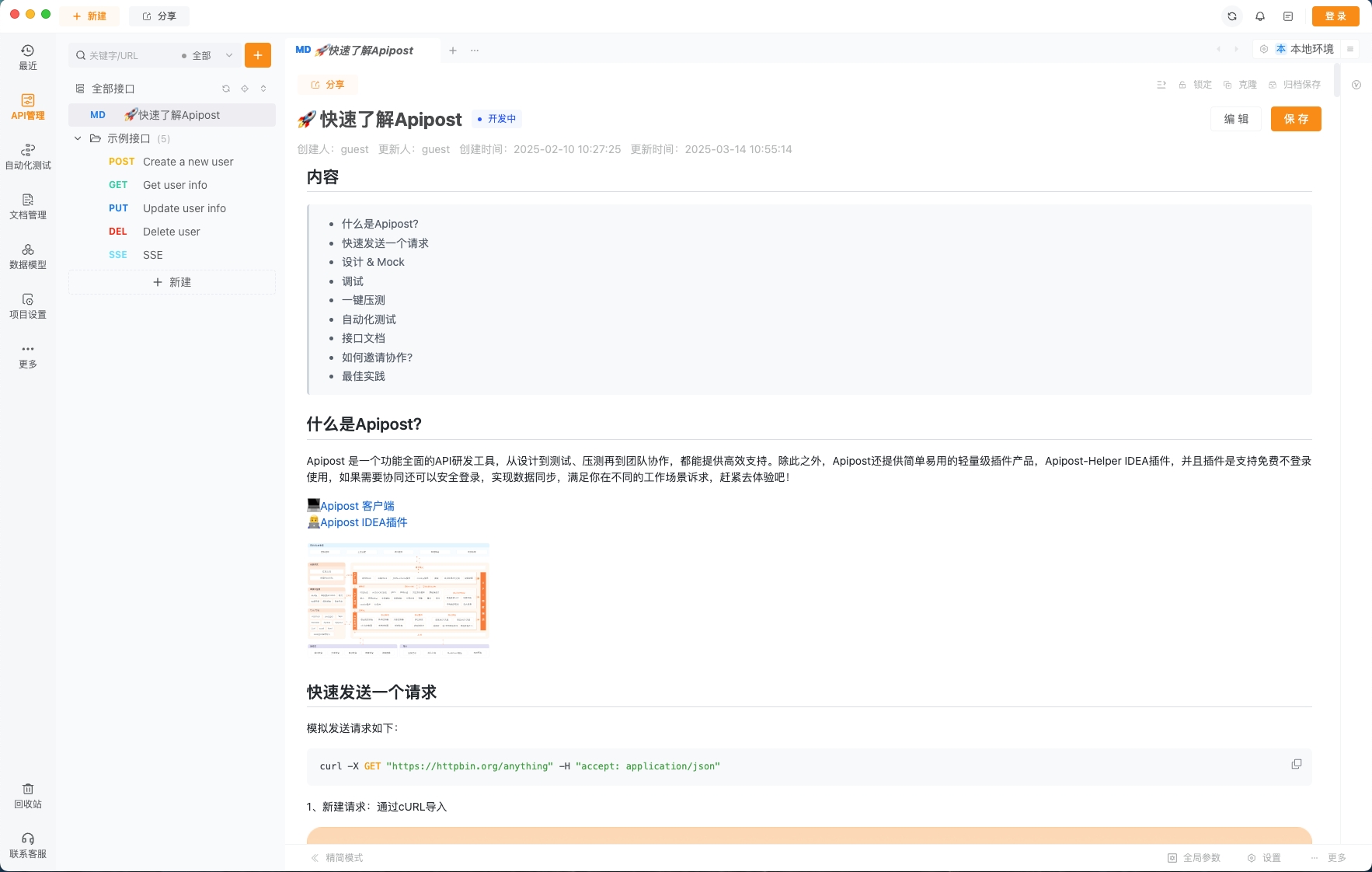Viewport: 1372px width, 872px height.
Task: Open the SSE request item
Action: tap(172, 255)
